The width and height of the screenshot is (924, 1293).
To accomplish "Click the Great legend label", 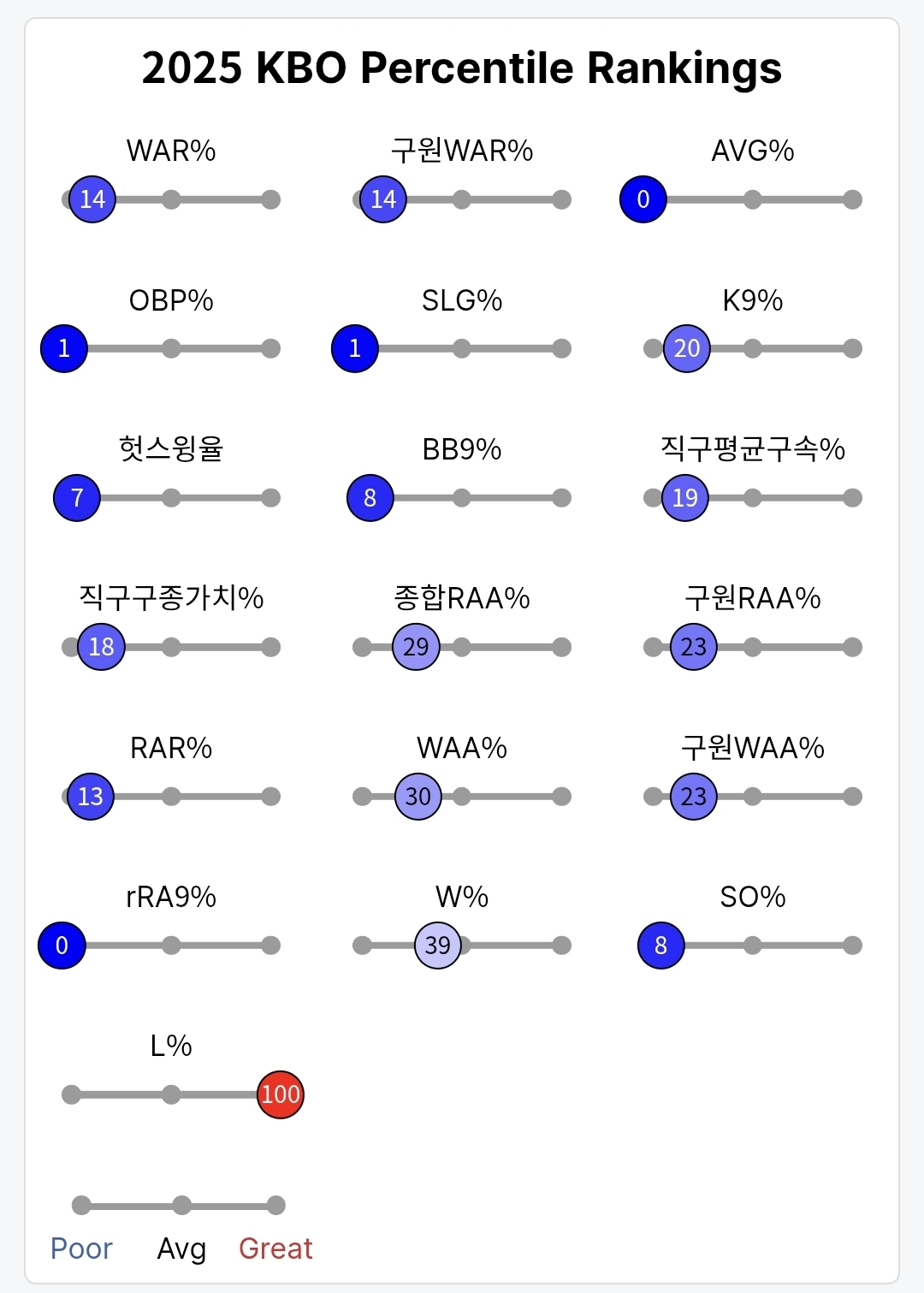I will point(275,1249).
